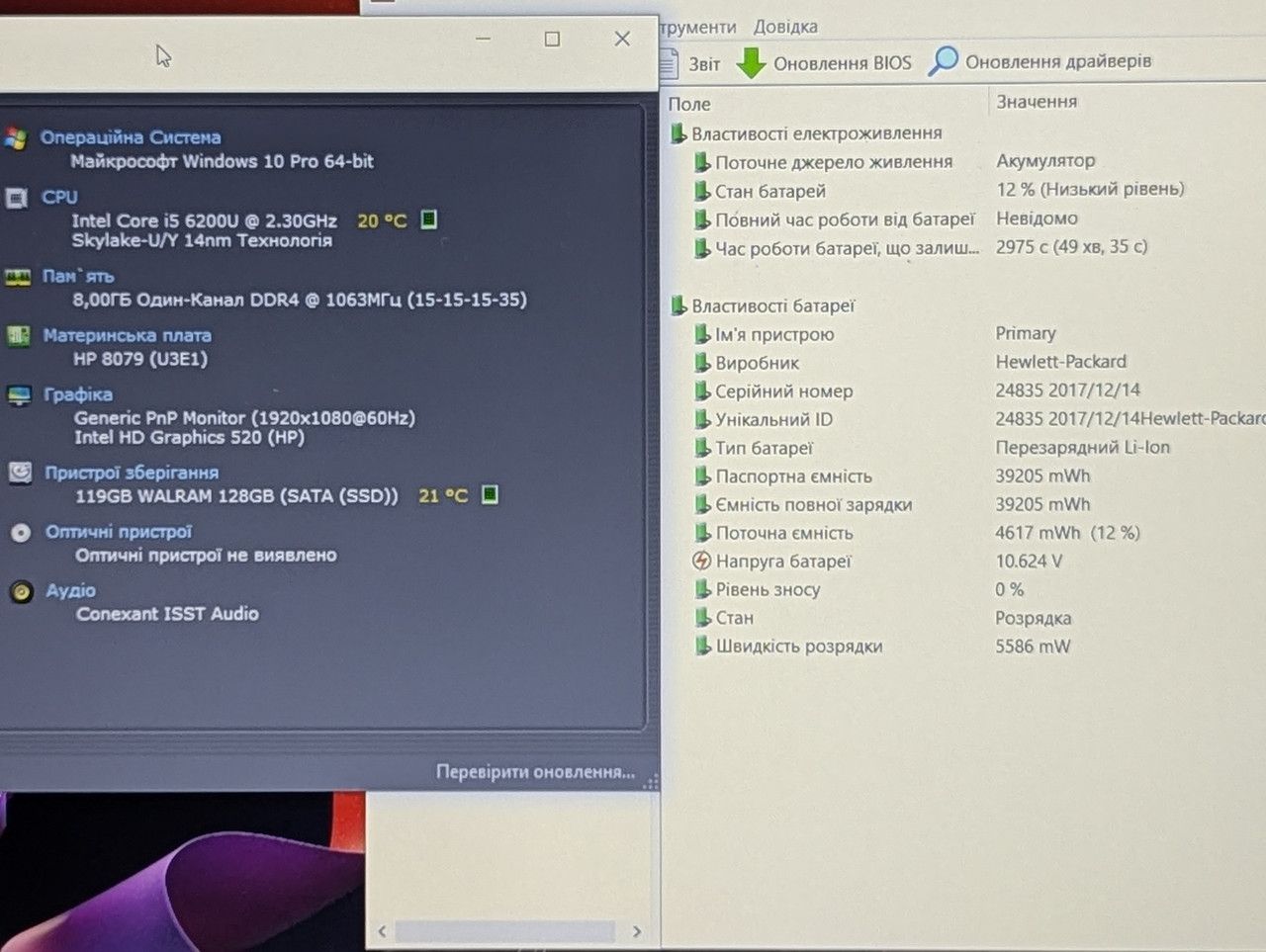Screen dimensions: 1266x952
Task: Click the Значення column header
Action: pos(1037,101)
